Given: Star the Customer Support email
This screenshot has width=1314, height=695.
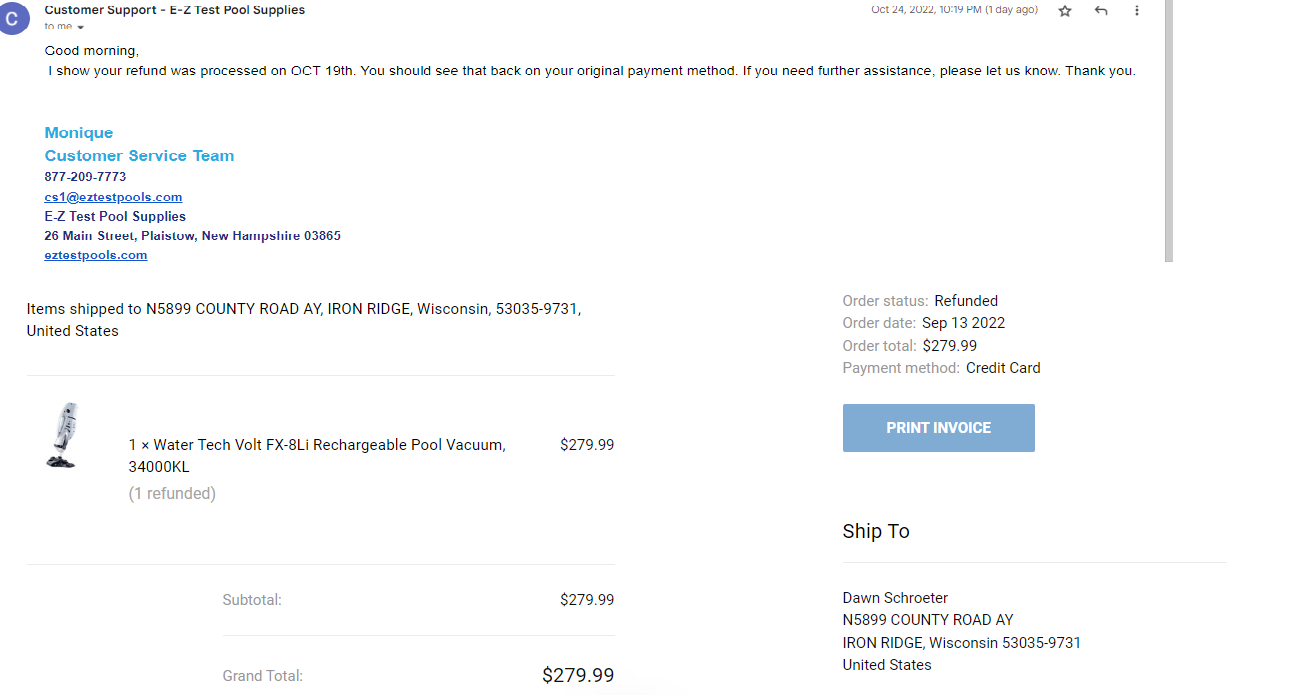Looking at the screenshot, I should click(x=1065, y=10).
